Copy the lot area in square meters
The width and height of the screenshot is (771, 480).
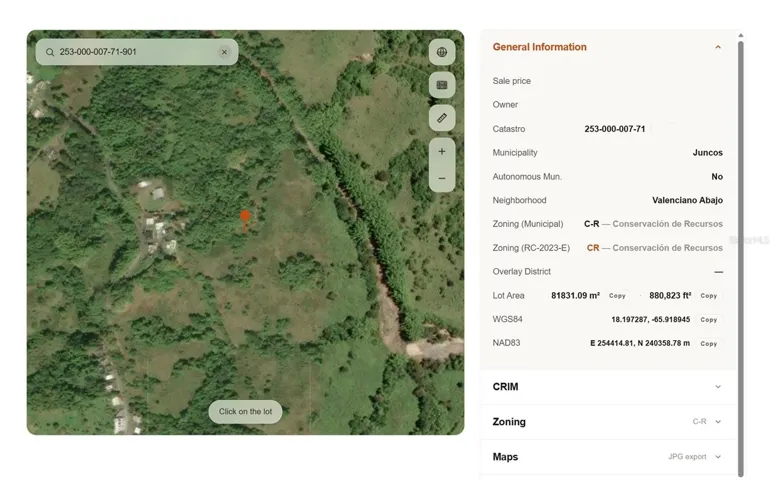point(617,296)
